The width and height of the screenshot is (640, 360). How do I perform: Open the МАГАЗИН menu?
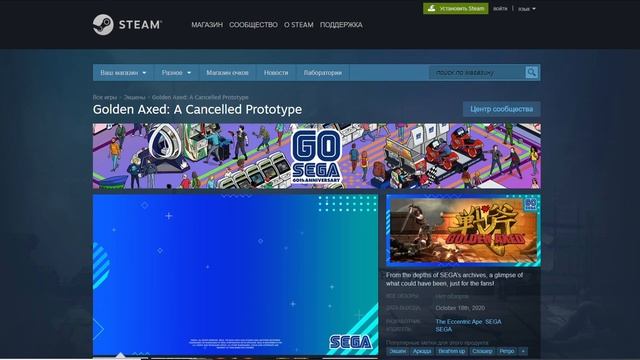coord(207,25)
